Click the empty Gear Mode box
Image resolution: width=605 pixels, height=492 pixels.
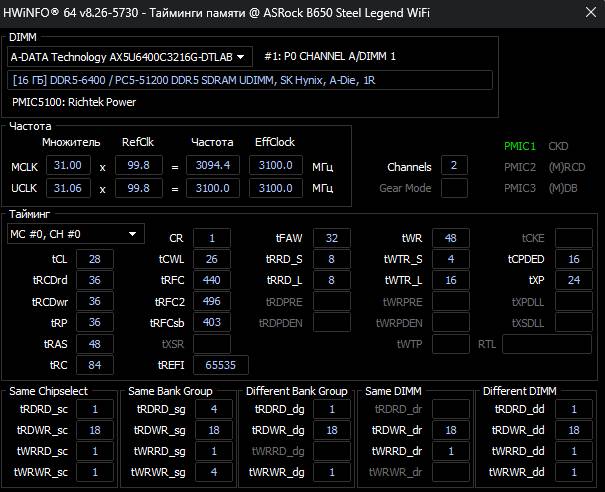(454, 188)
